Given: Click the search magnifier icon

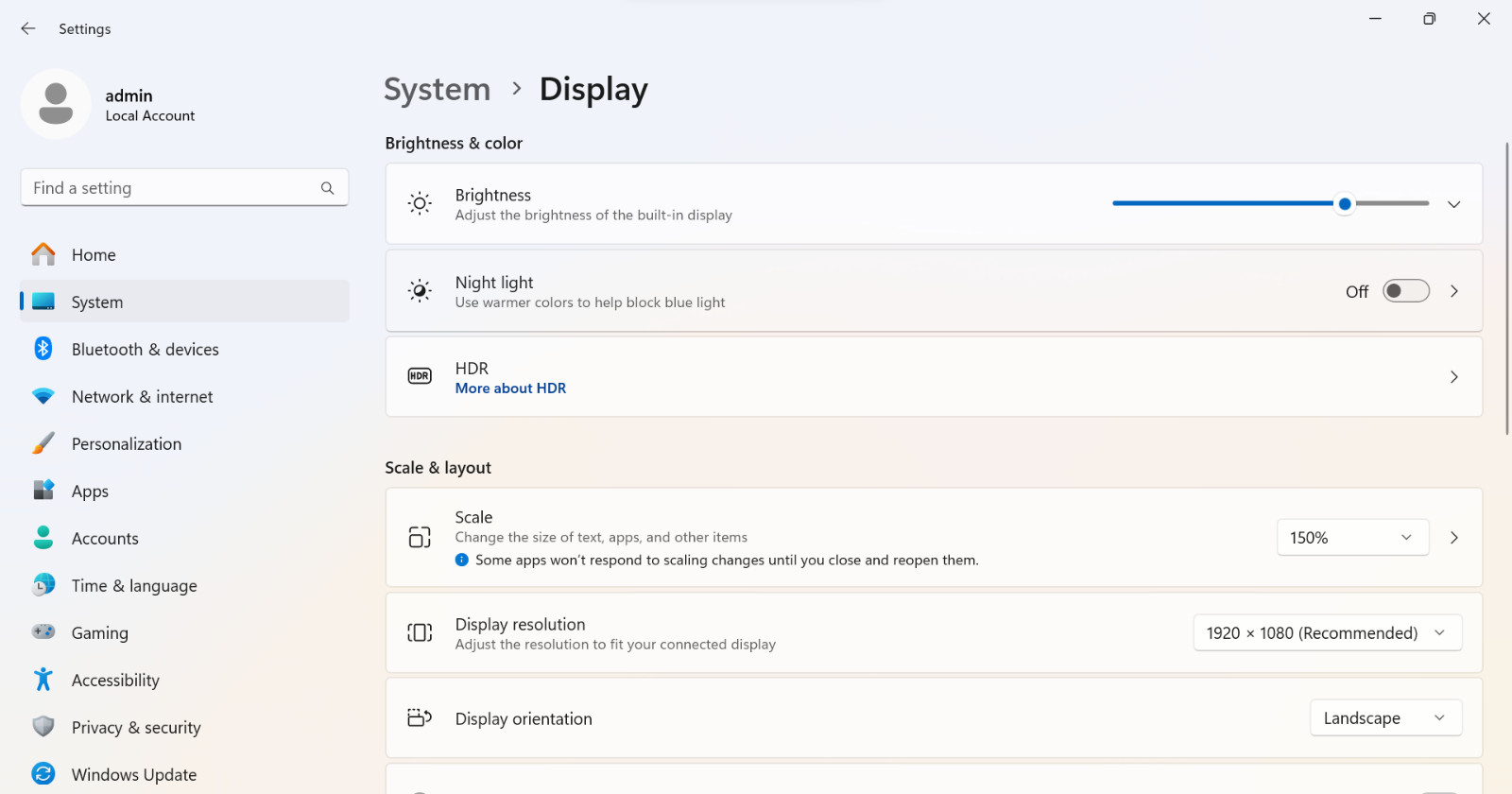Looking at the screenshot, I should click(327, 188).
